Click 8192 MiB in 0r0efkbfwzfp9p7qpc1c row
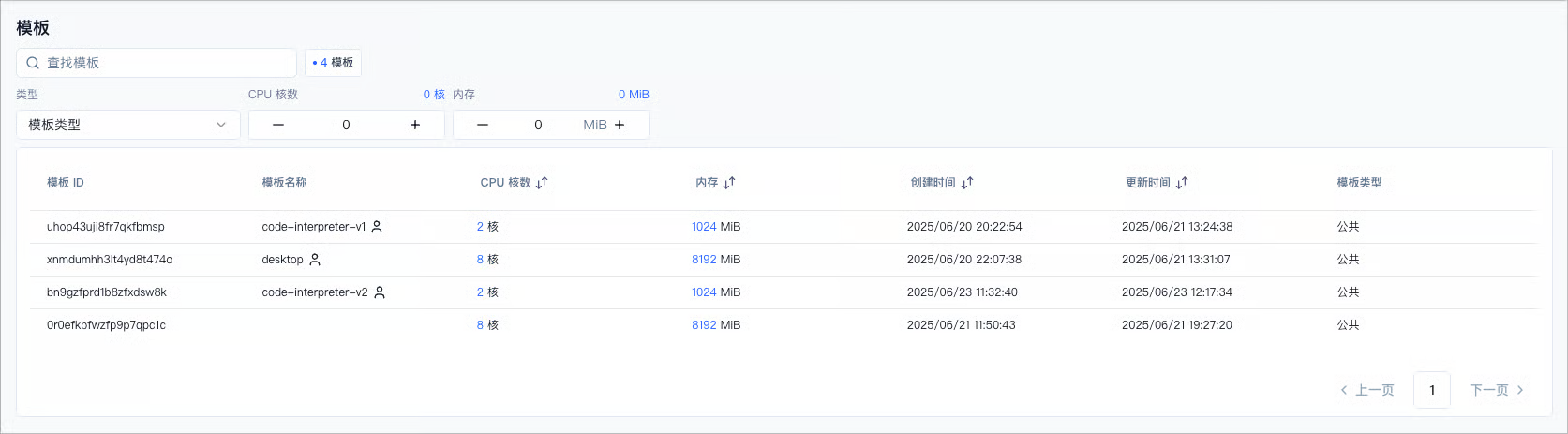This screenshot has height=434, width=1568. coord(716,325)
